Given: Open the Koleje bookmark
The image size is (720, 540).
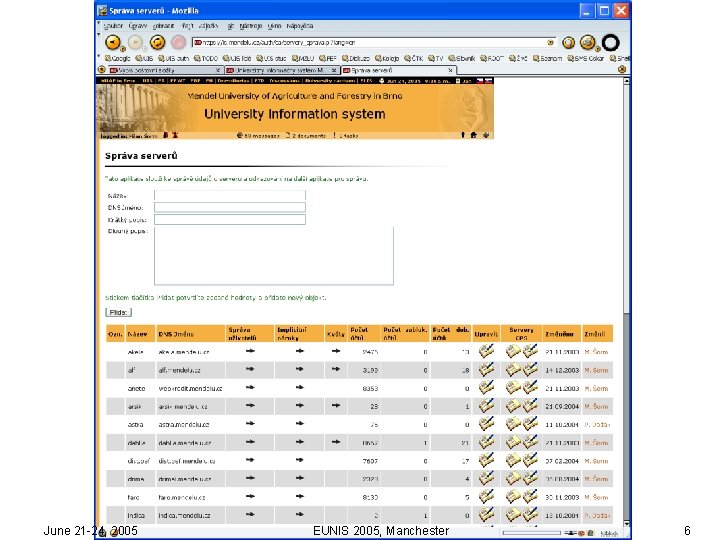Looking at the screenshot, I should [x=387, y=58].
